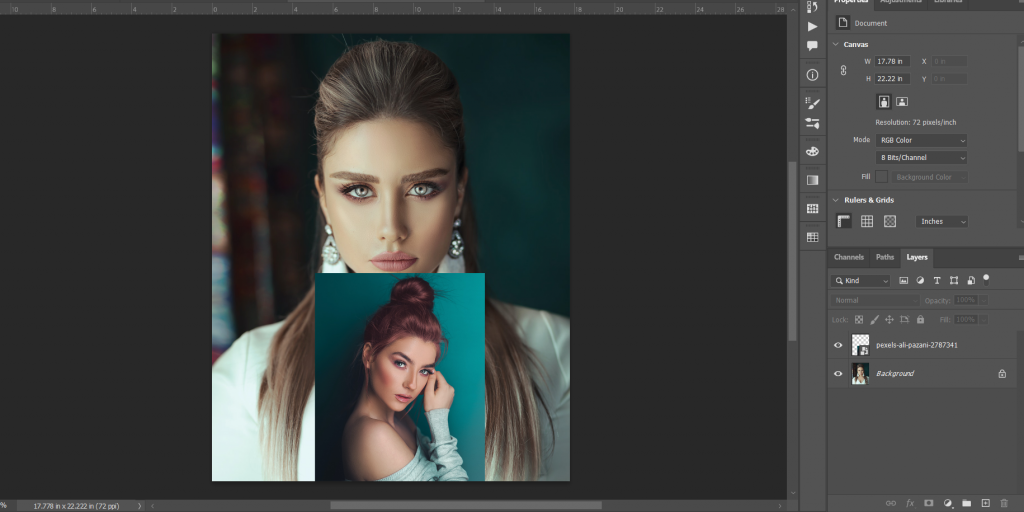This screenshot has width=1024, height=512.
Task: Switch to the Channels tab
Action: coord(849,257)
